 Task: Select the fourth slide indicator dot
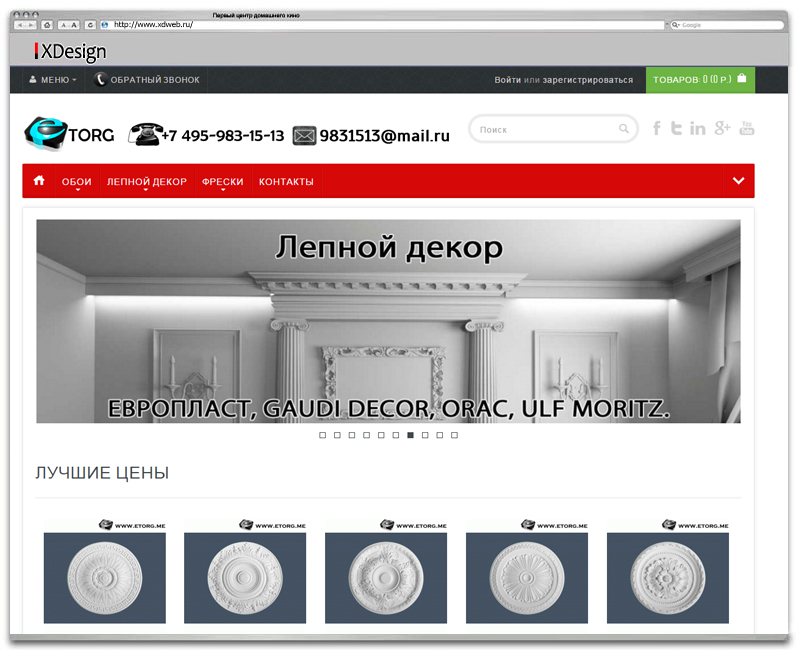[366, 435]
